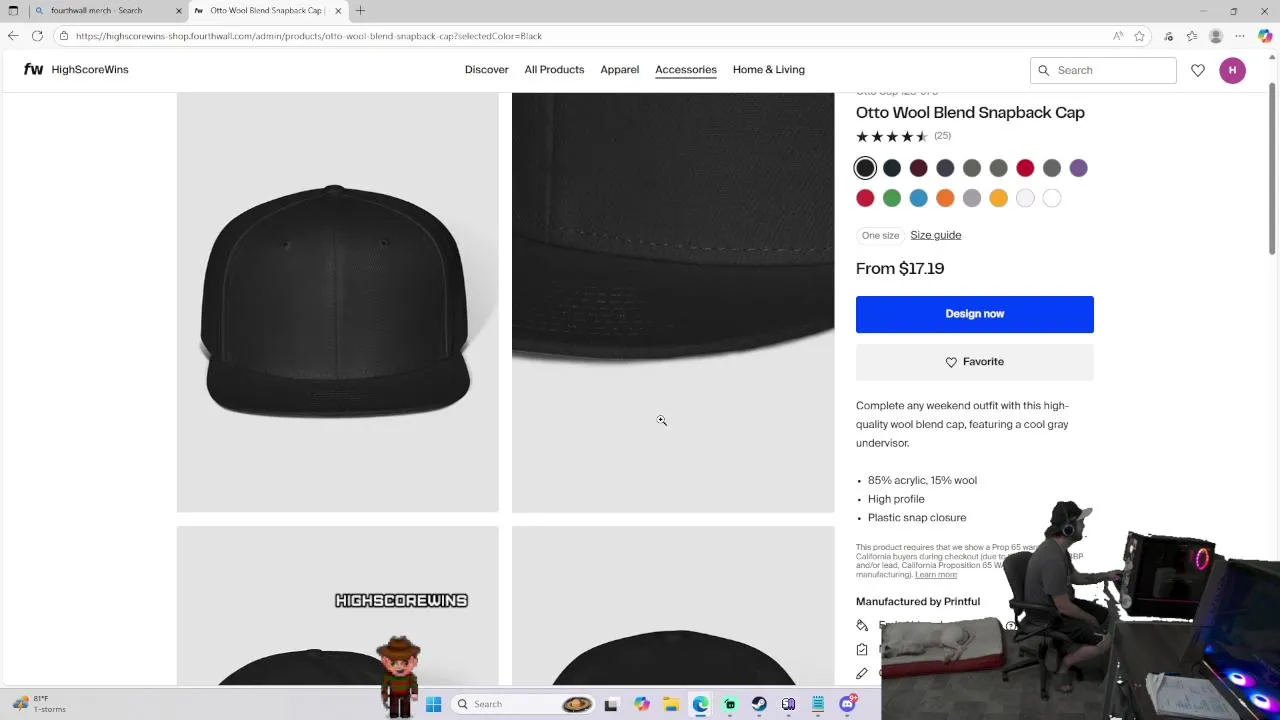Viewport: 1280px width, 720px height.
Task: Open Task View from the taskbar
Action: coord(611,704)
